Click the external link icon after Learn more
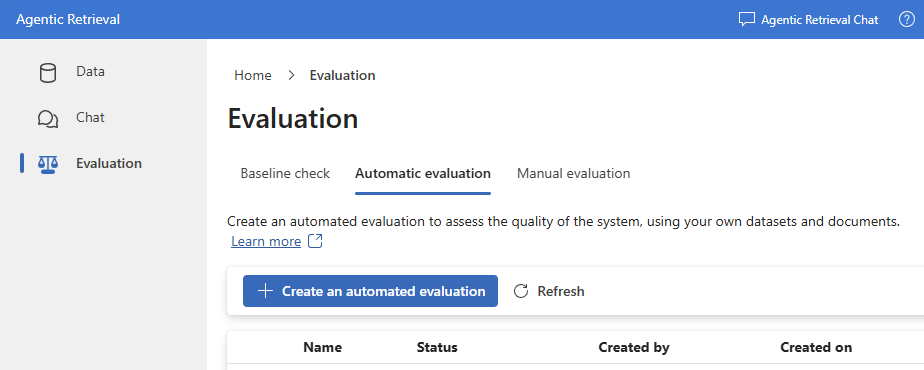 (x=315, y=241)
